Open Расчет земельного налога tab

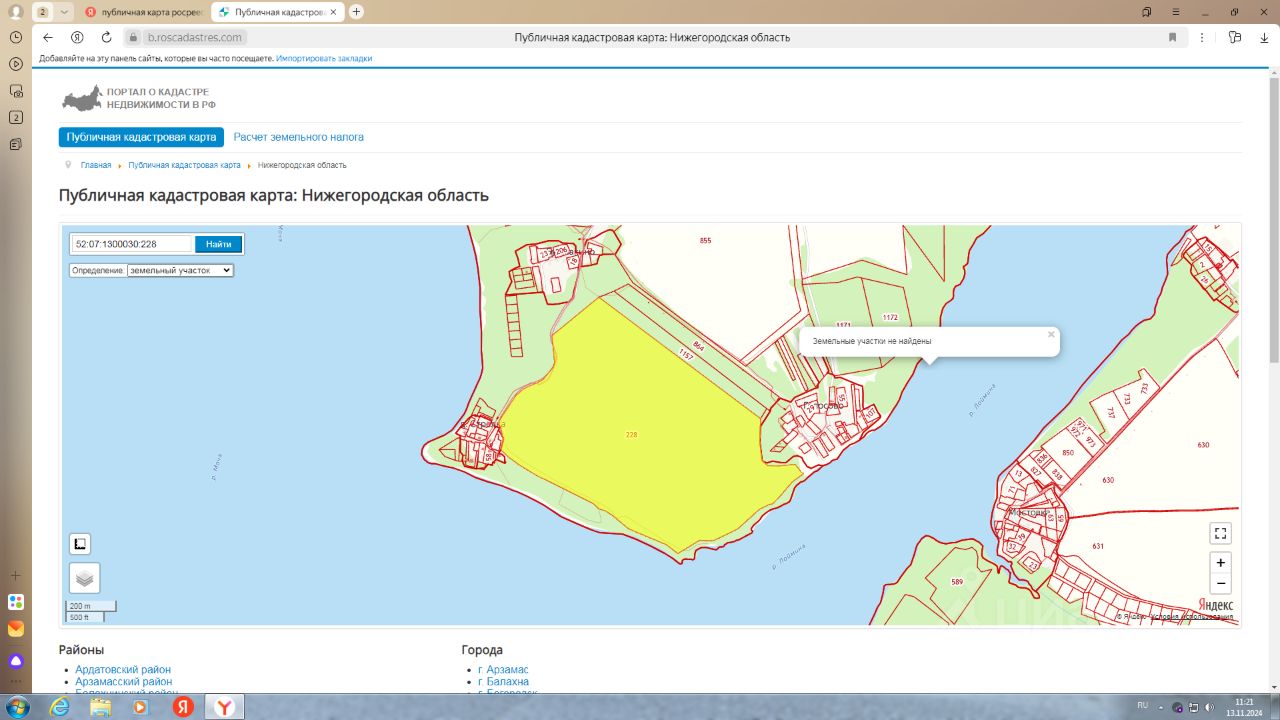pos(299,137)
